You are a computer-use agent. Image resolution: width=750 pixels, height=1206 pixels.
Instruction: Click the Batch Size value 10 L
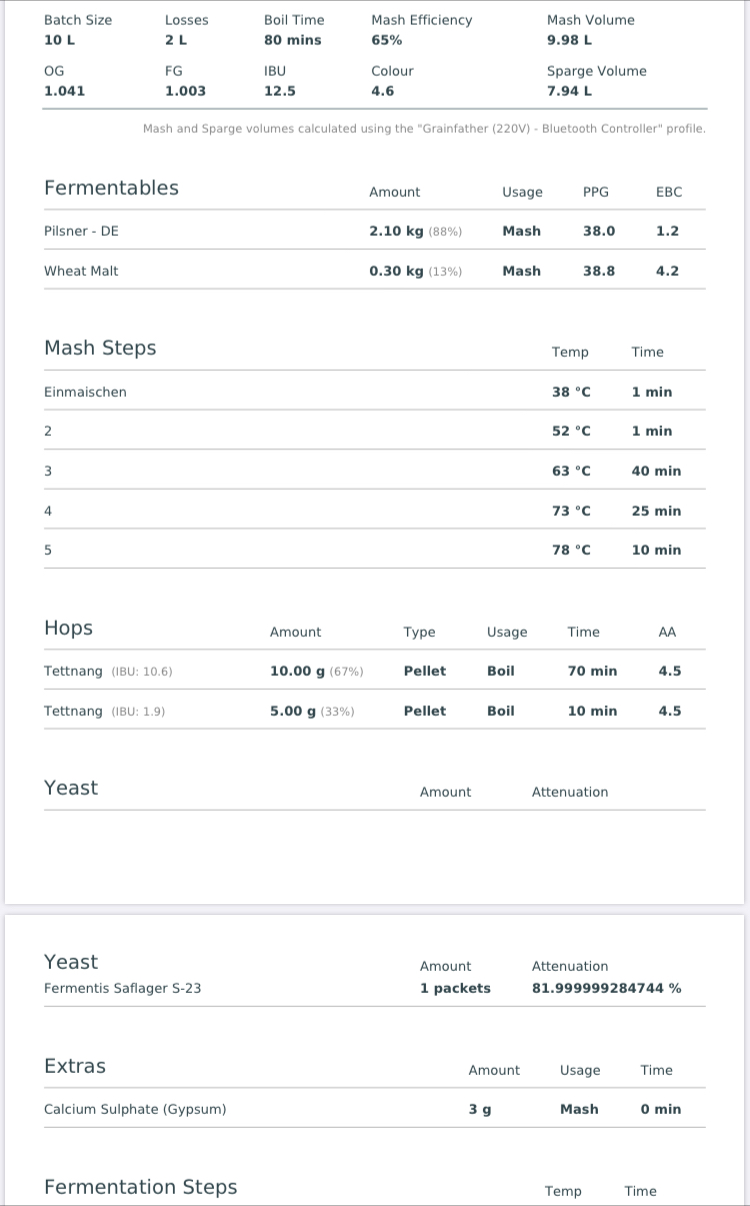pos(59,40)
